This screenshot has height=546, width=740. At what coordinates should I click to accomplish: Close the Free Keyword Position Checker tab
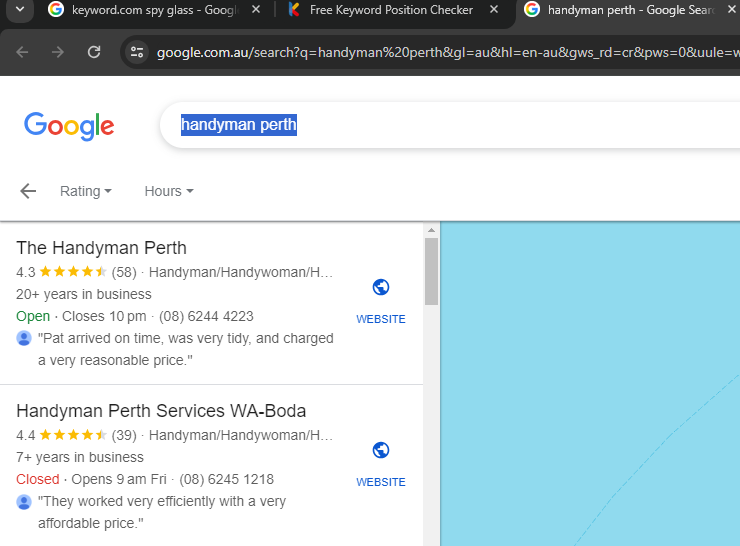click(494, 9)
